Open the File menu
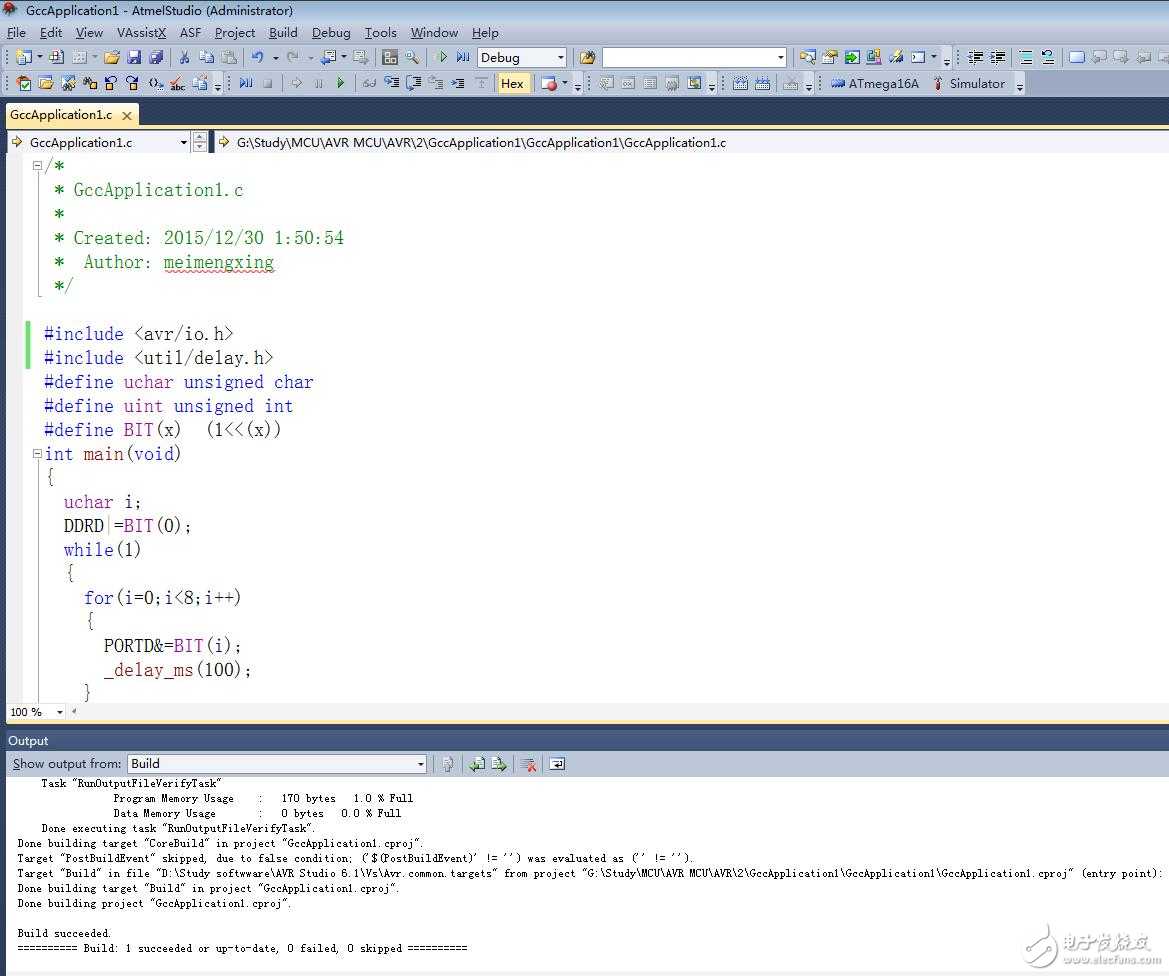The image size is (1169, 976). click(x=16, y=33)
